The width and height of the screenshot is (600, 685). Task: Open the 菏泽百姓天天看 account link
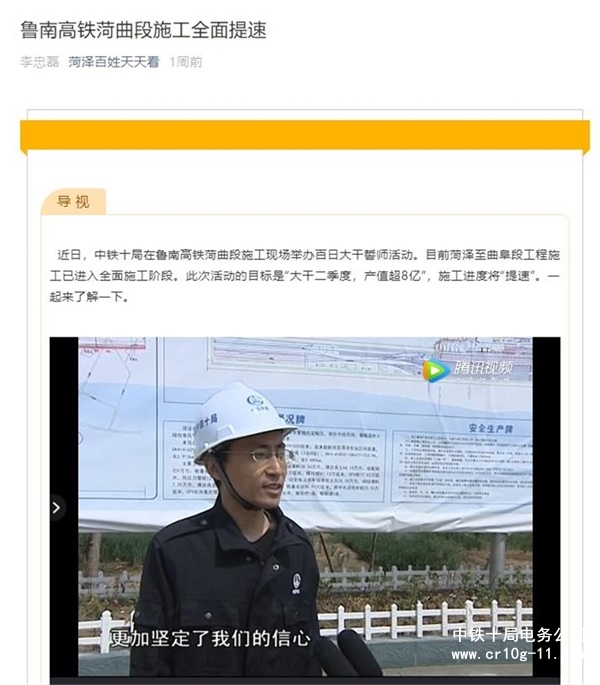114,62
